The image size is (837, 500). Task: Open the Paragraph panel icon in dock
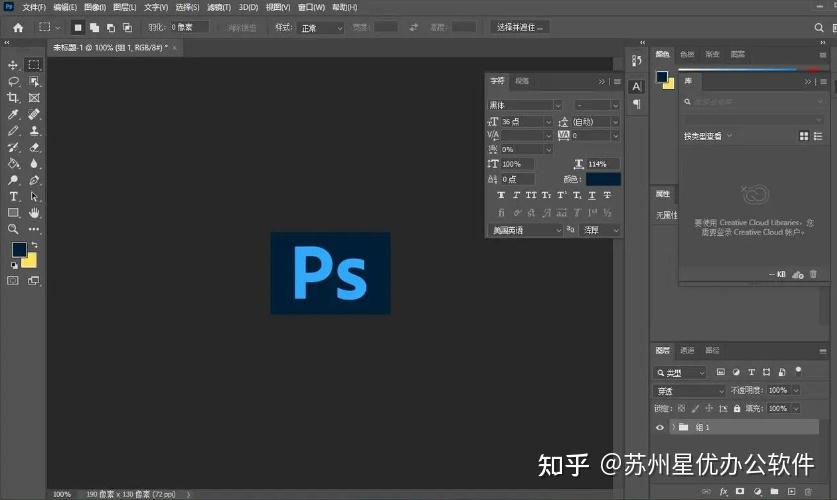636,104
